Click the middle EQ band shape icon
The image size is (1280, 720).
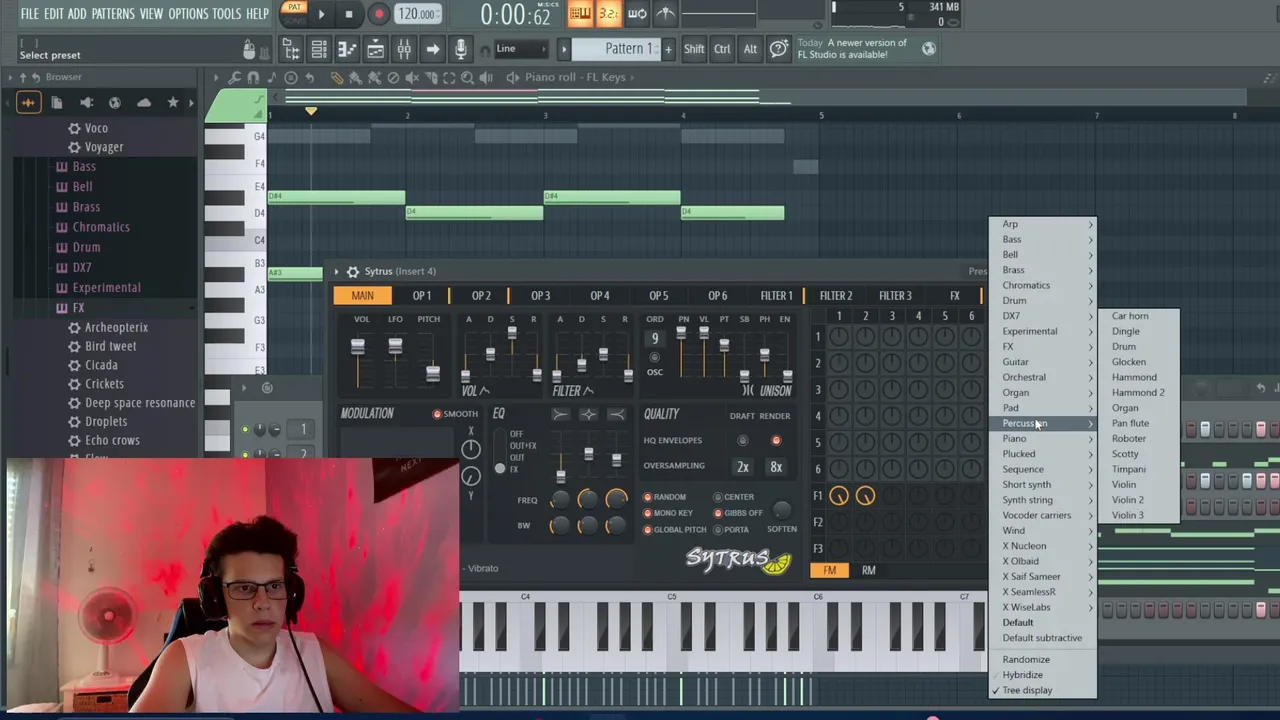pos(588,414)
